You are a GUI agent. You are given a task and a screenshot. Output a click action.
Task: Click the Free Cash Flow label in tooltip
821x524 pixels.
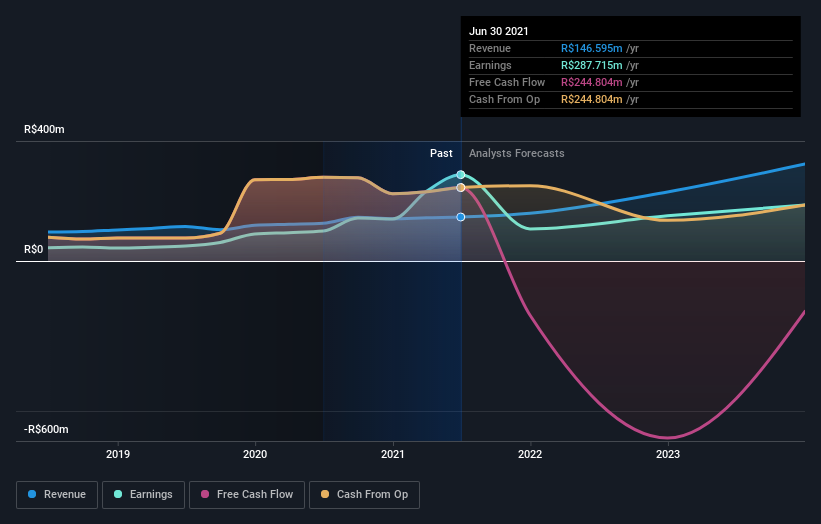coord(507,82)
